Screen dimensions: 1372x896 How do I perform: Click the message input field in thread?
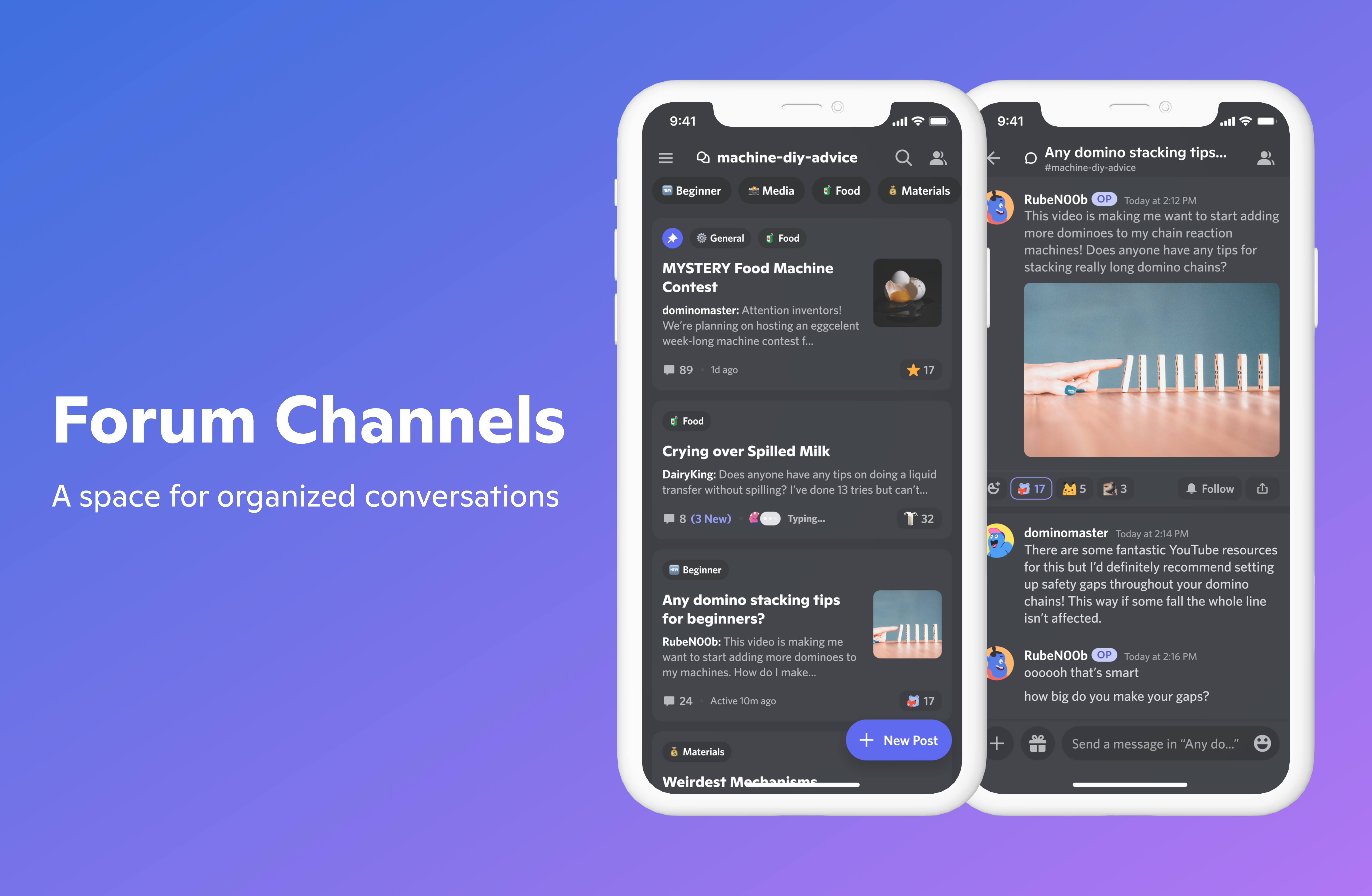coord(1140,742)
